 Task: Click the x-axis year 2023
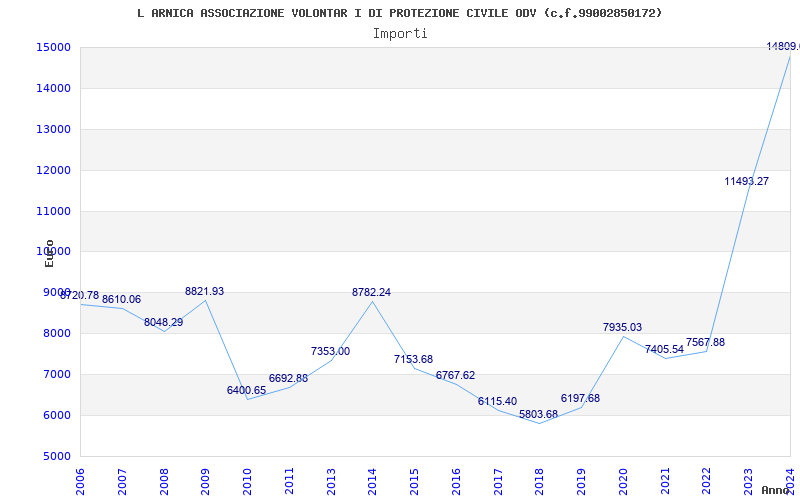pos(748,482)
